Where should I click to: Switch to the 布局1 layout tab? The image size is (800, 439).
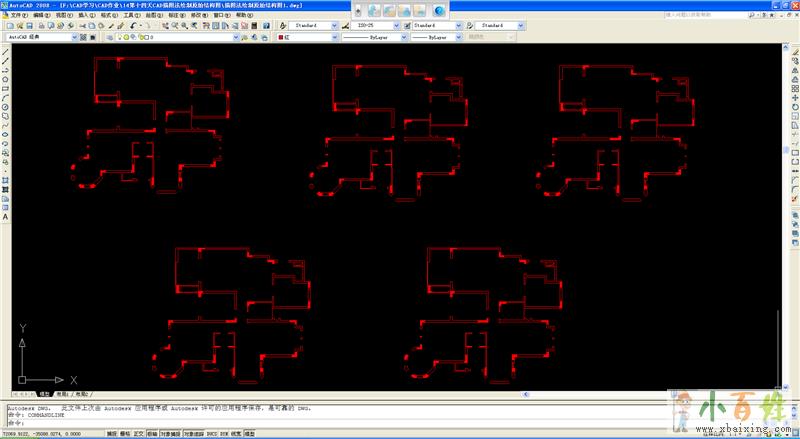pyautogui.click(x=62, y=394)
